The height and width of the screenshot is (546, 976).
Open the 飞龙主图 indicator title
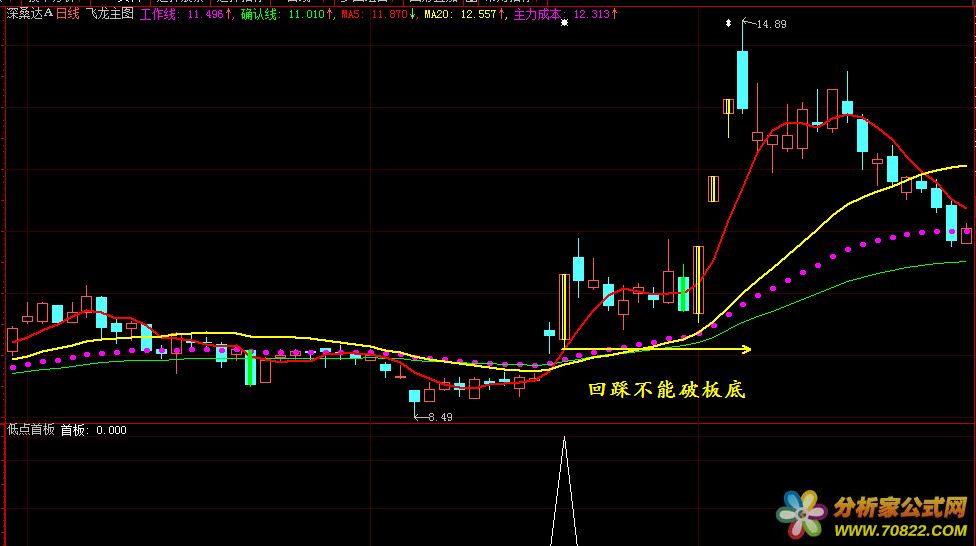coord(110,14)
